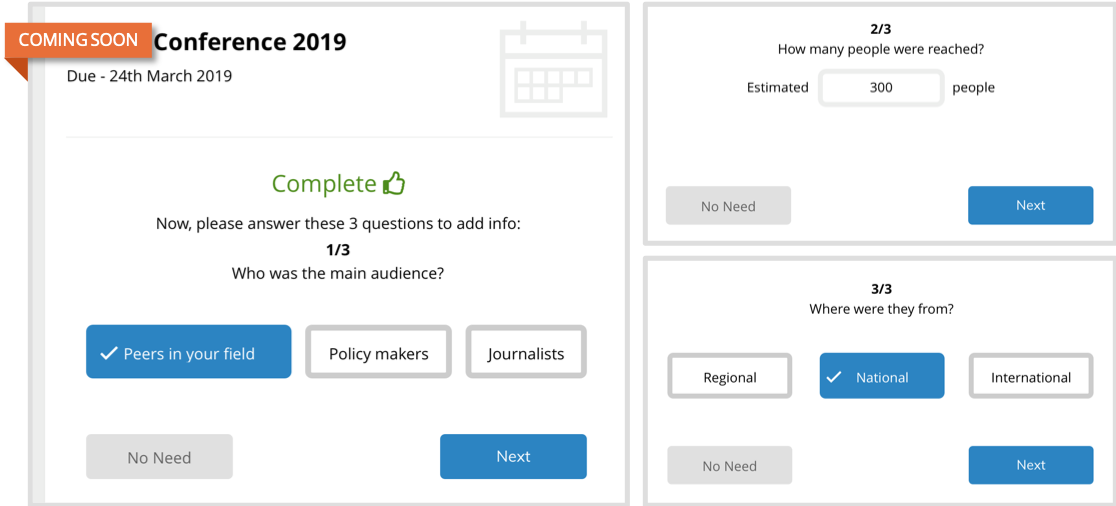Screen dimensions: 1116x506
Task: Click the Due 24th March 2019 date text
Action: 149,76
